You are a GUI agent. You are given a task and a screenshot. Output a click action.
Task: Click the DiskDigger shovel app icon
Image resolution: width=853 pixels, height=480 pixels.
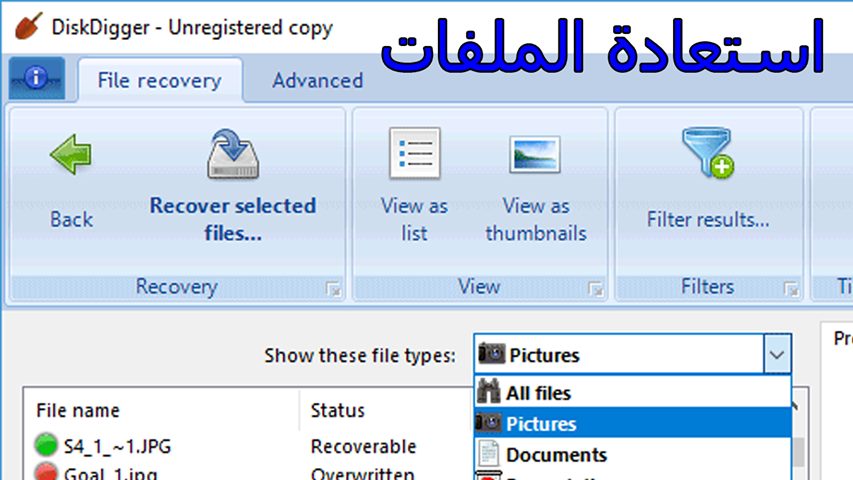(x=28, y=26)
